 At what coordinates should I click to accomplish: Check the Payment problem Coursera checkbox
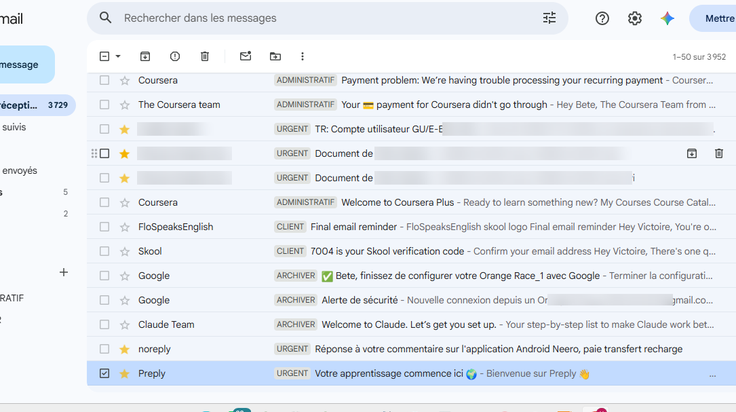coord(104,80)
